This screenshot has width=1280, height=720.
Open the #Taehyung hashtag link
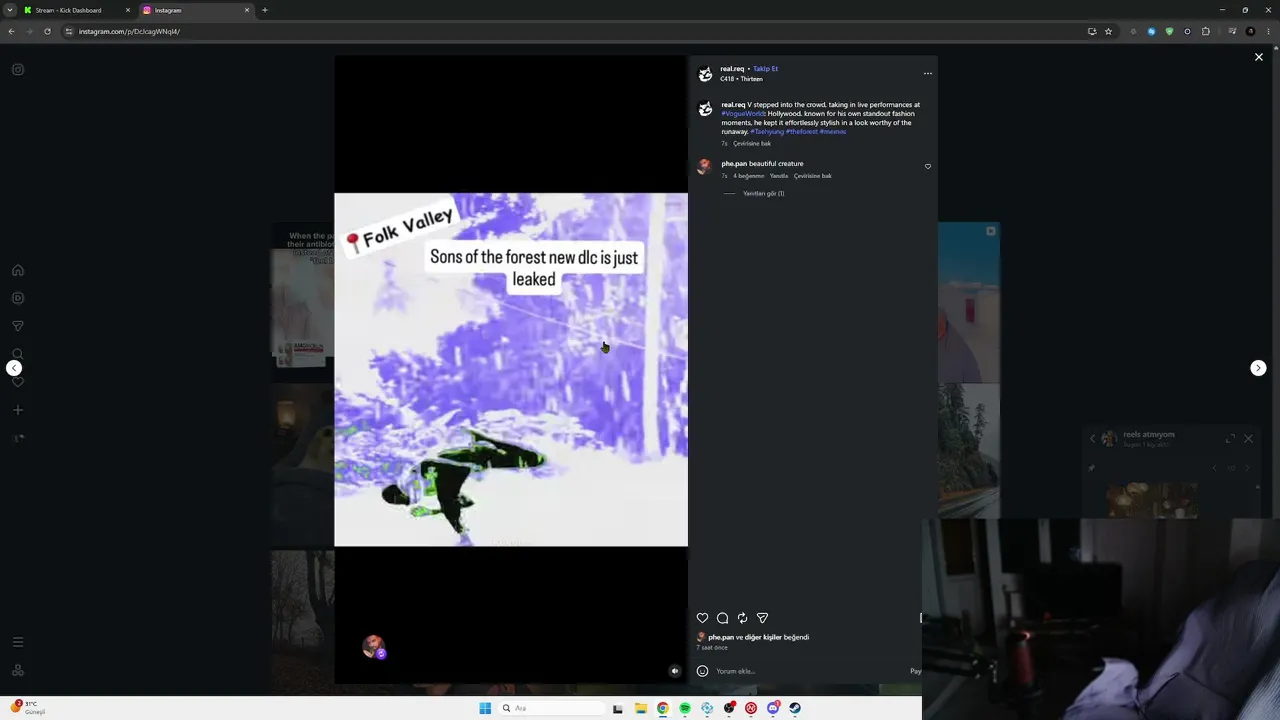767,132
